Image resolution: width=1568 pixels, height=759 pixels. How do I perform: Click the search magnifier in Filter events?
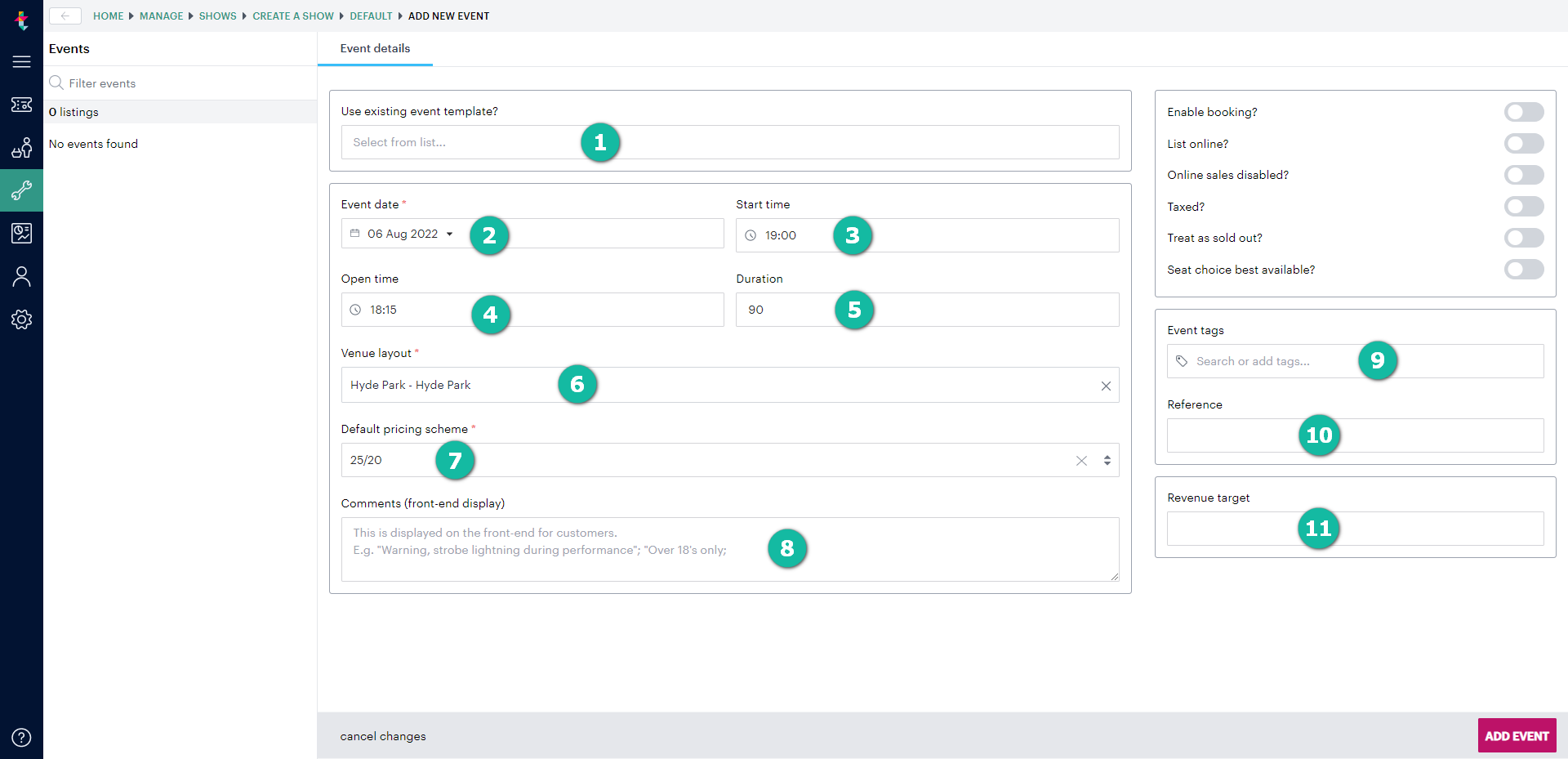tap(56, 83)
